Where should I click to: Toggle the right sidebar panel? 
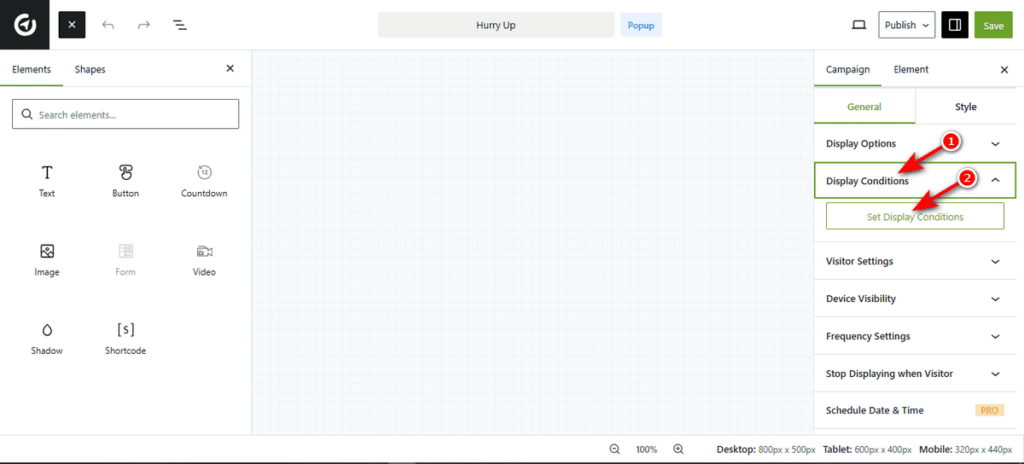click(x=955, y=25)
